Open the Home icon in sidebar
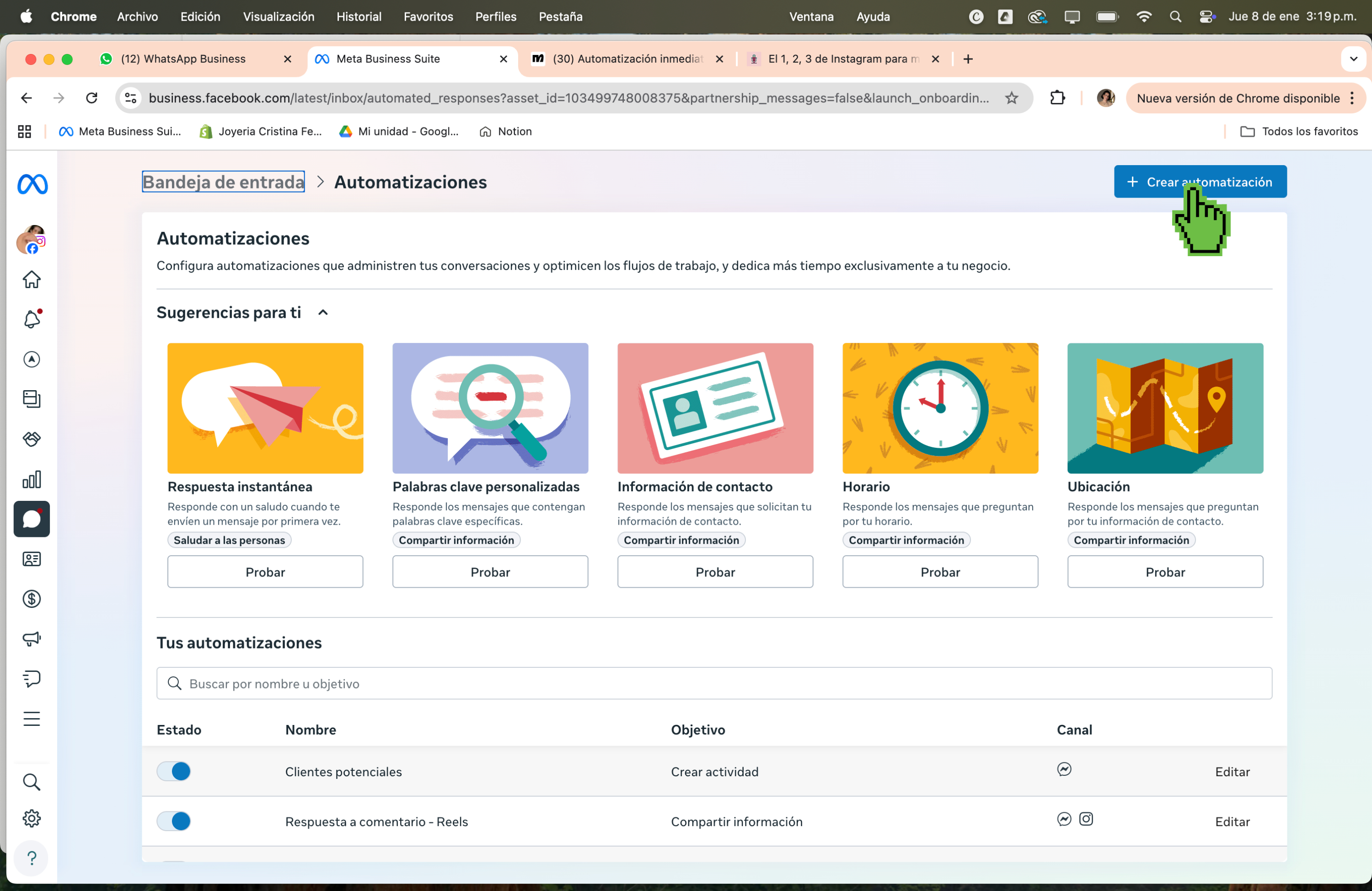 [x=32, y=280]
